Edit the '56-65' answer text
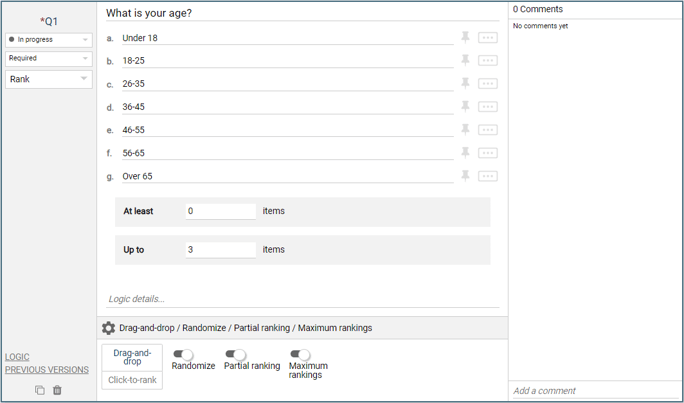 pyautogui.click(x=288, y=153)
